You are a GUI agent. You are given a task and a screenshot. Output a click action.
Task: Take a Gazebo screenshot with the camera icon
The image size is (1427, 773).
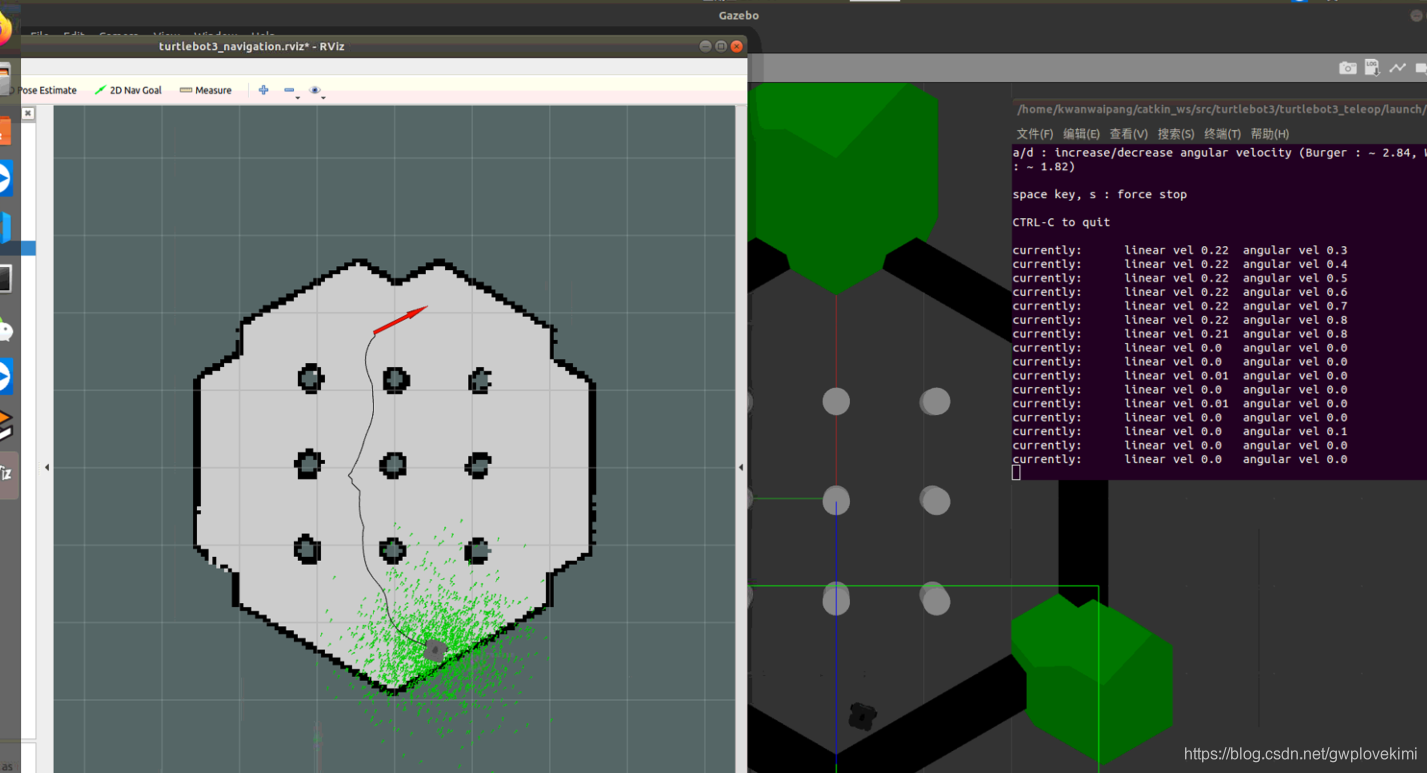(x=1348, y=68)
